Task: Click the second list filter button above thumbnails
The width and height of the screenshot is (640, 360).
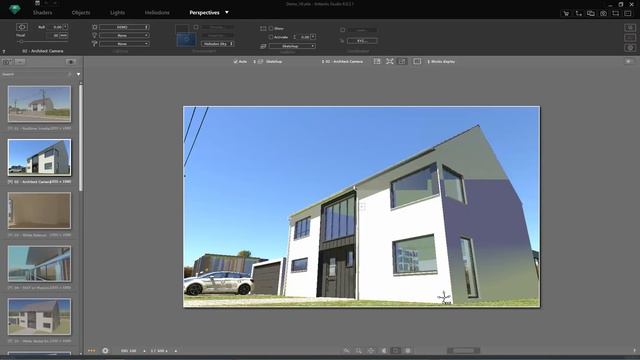Action: point(20,62)
